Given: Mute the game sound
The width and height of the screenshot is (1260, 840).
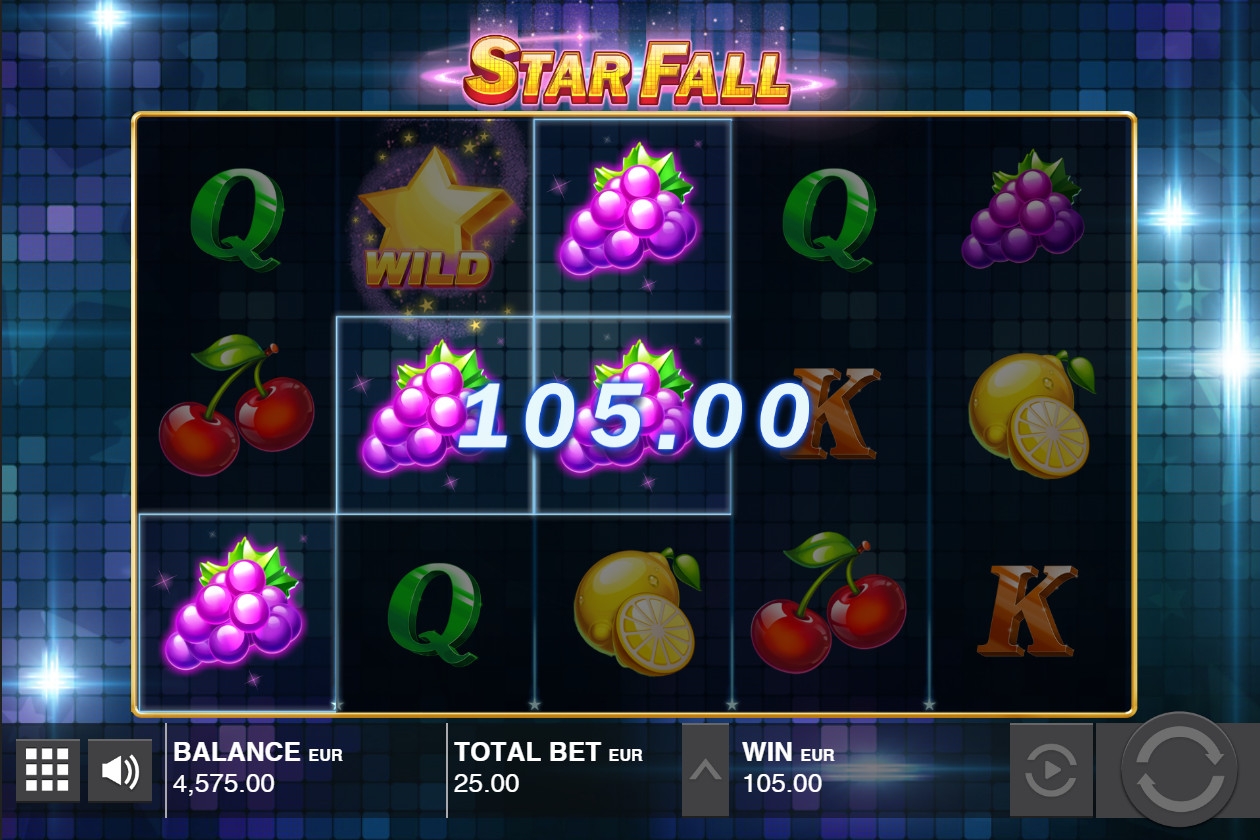Looking at the screenshot, I should (120, 771).
